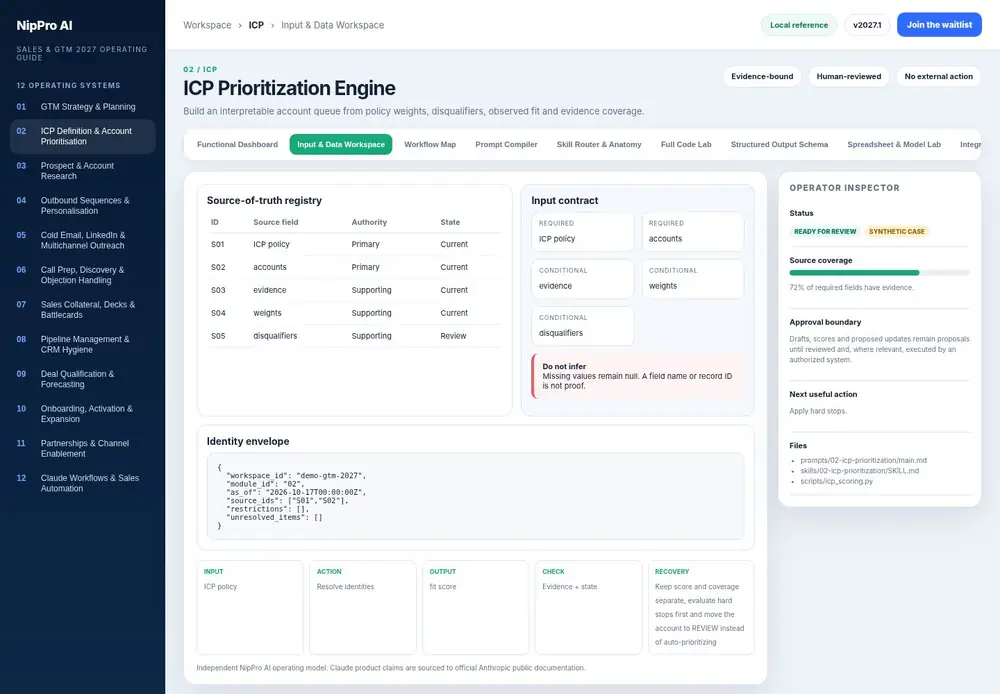
Task: Click the RECOVERY card
Action: (x=701, y=607)
